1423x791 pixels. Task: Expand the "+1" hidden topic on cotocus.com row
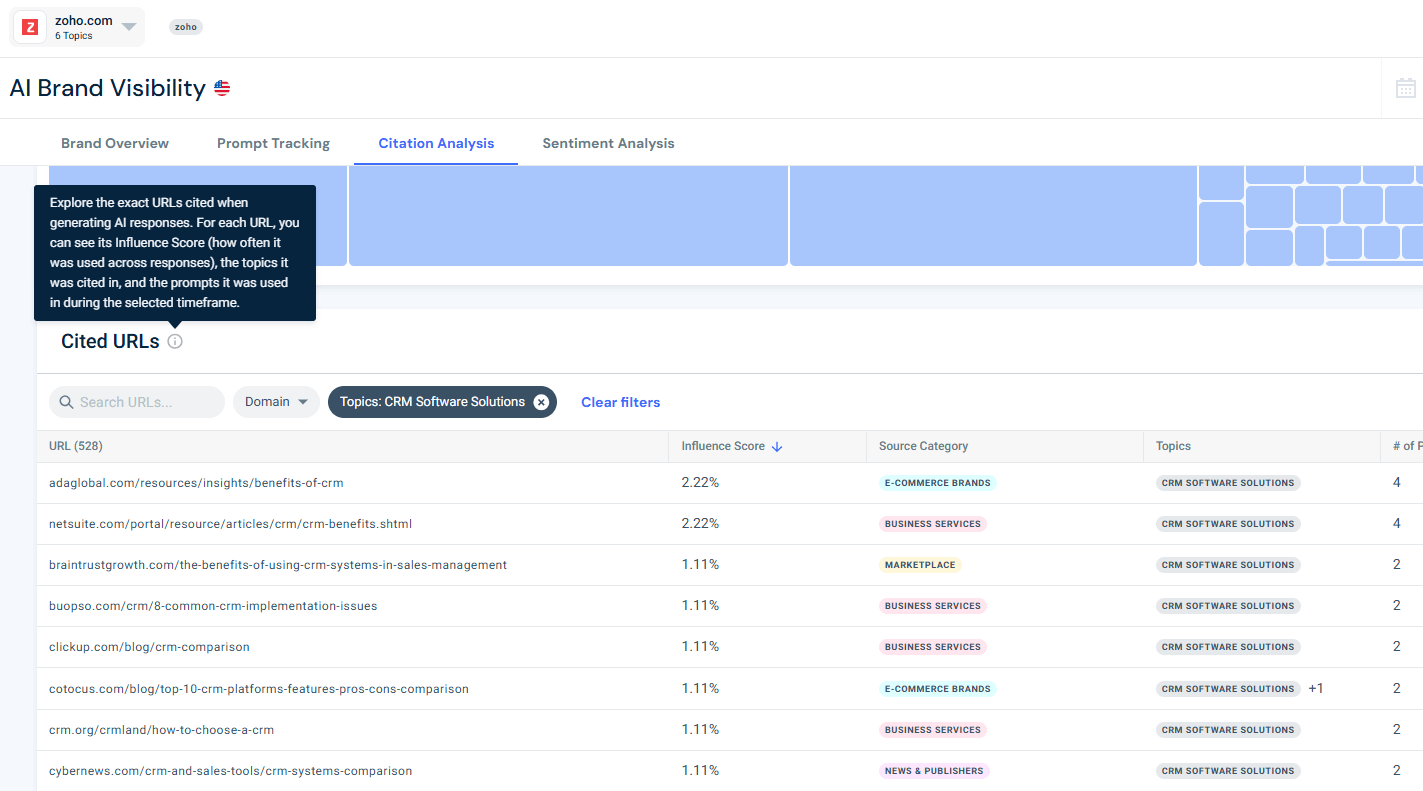pyautogui.click(x=1315, y=688)
